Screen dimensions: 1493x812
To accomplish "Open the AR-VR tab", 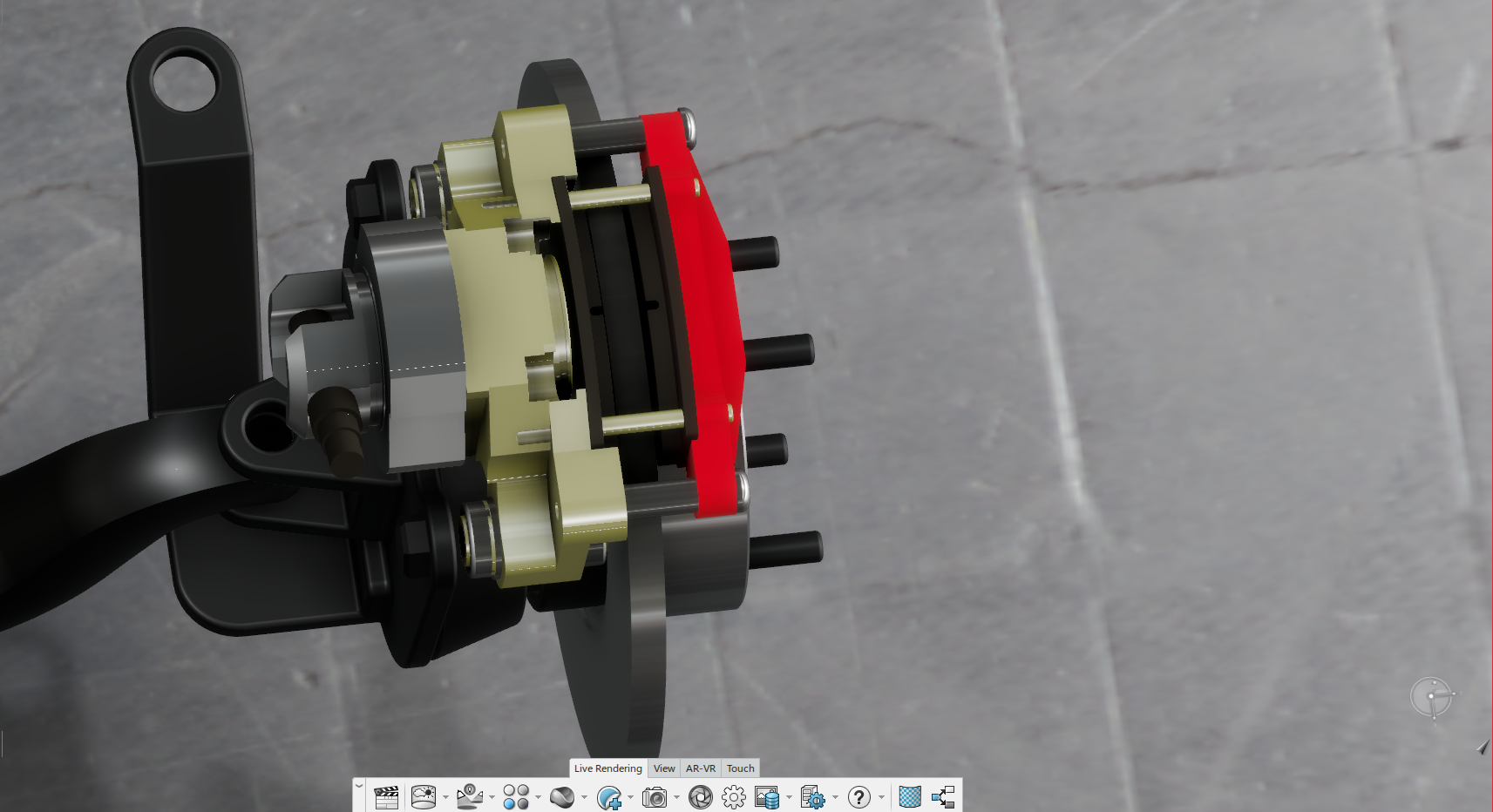I will (x=701, y=768).
